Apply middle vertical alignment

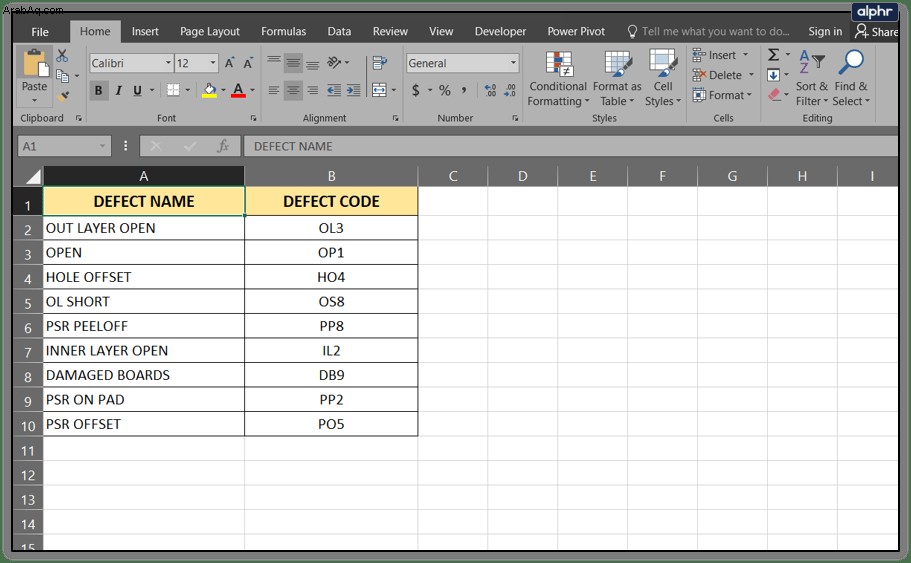[x=293, y=63]
